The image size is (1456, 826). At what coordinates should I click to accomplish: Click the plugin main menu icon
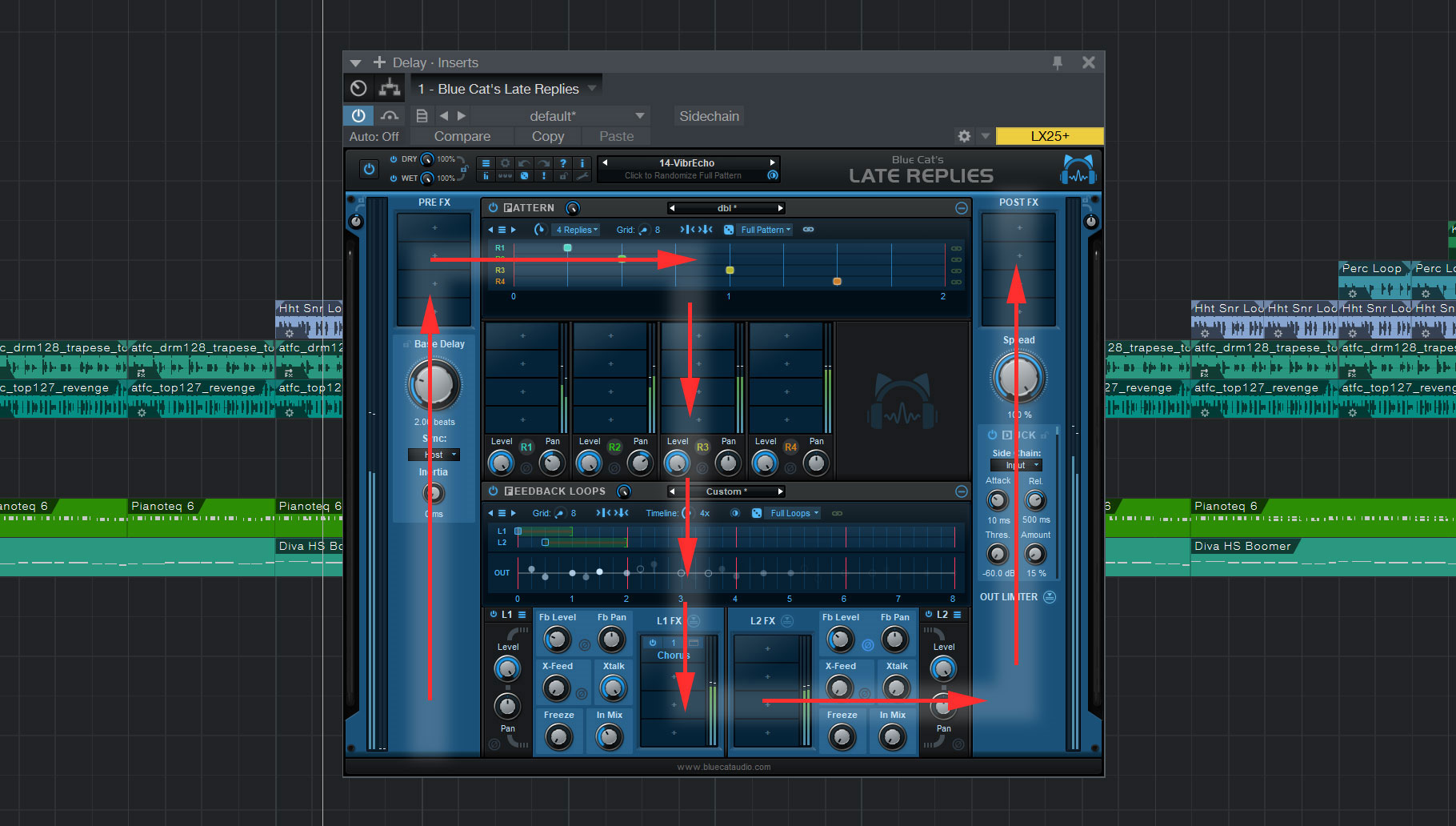(486, 163)
